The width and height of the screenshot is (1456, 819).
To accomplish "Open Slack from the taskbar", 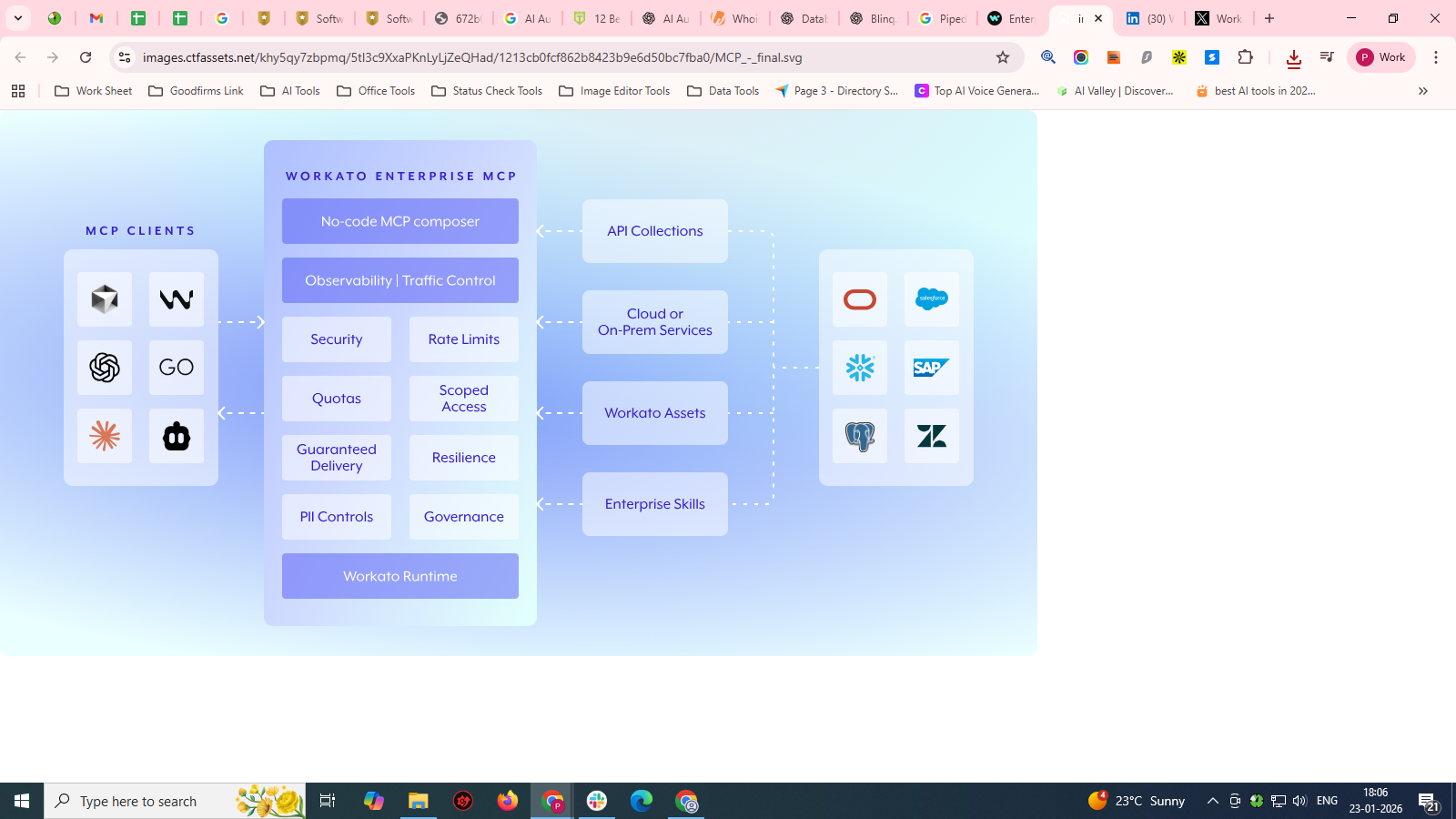I will (597, 801).
